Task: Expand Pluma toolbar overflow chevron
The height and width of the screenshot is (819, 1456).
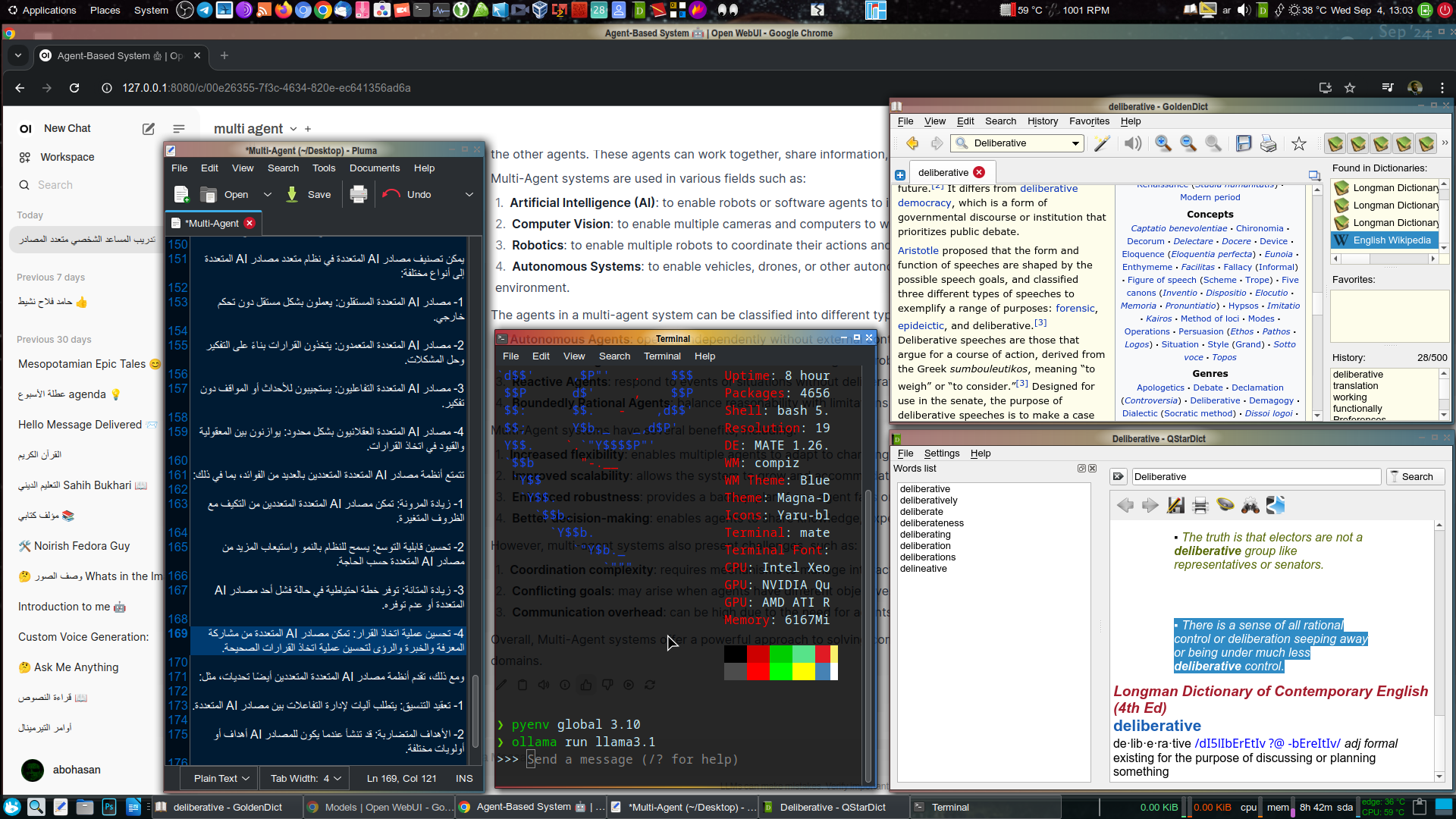Action: tap(469, 195)
